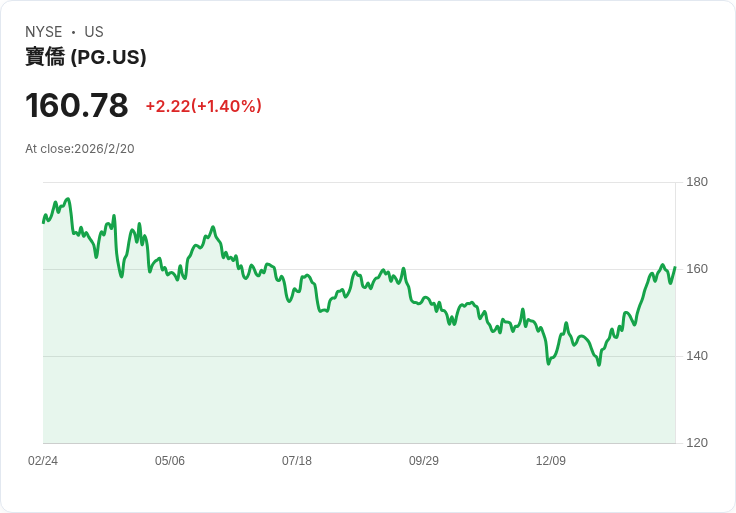Click the 180 y-axis price label
The height and width of the screenshot is (513, 736).
pos(697,182)
